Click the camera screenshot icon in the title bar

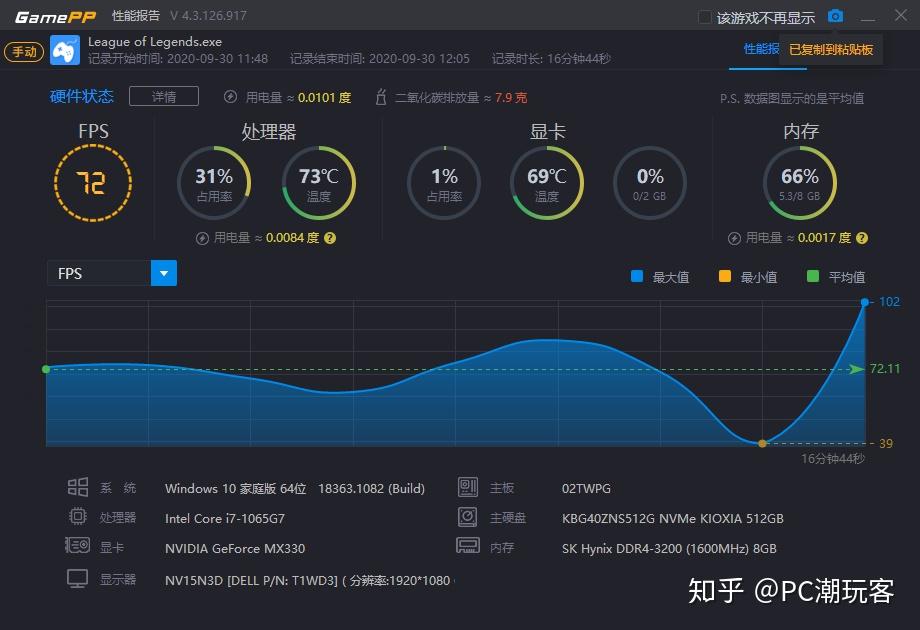click(x=836, y=15)
